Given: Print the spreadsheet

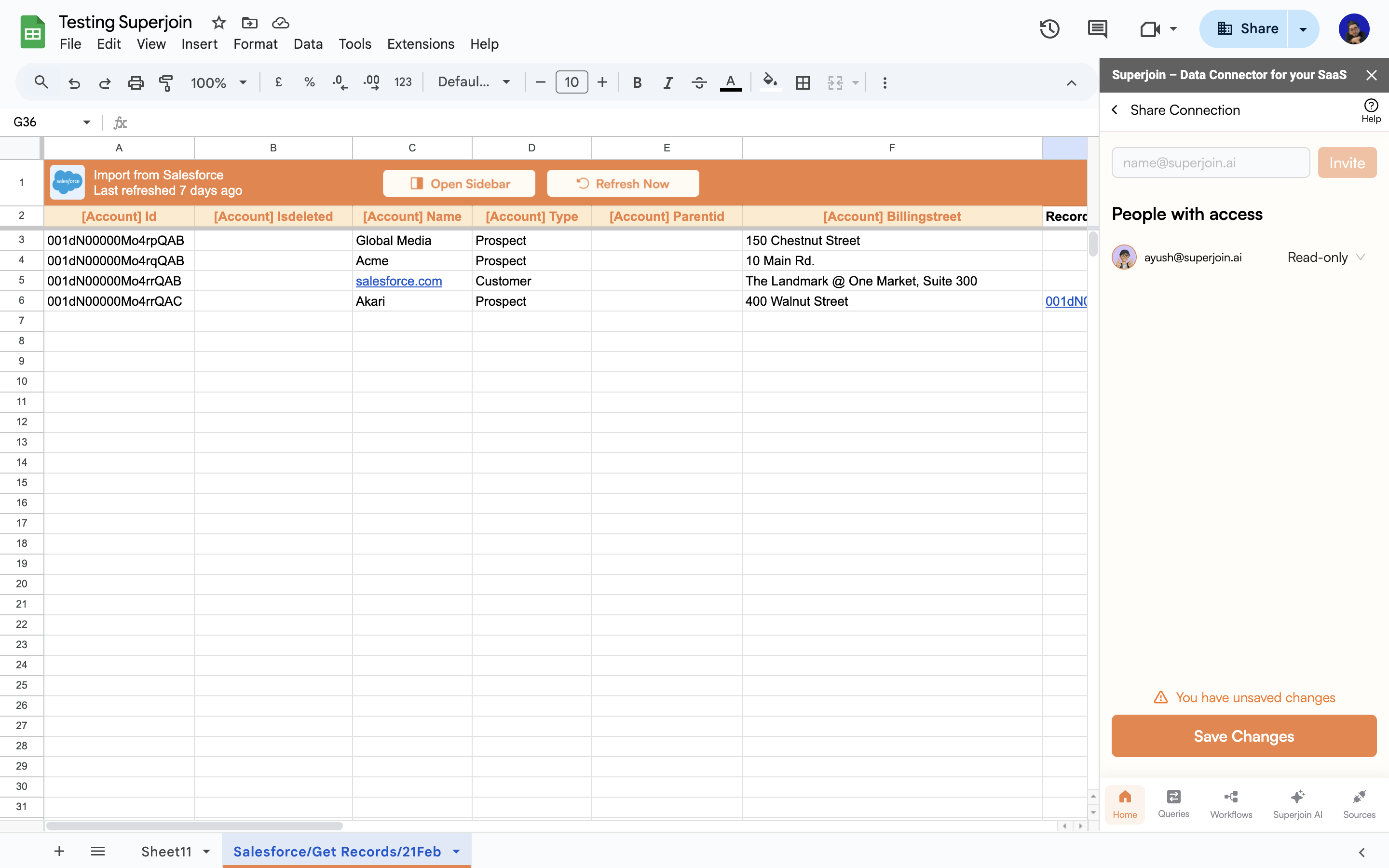Looking at the screenshot, I should [136, 82].
